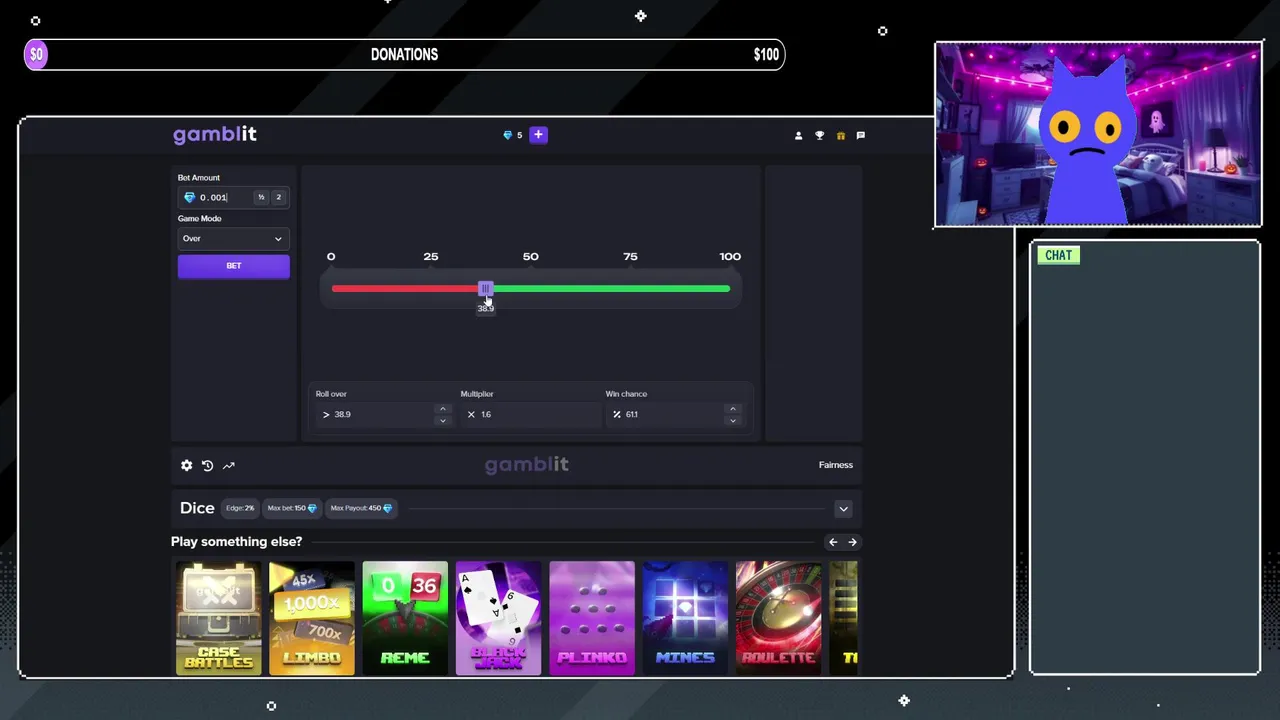Click the previous games left arrow
The width and height of the screenshot is (1280, 720).
coord(833,542)
